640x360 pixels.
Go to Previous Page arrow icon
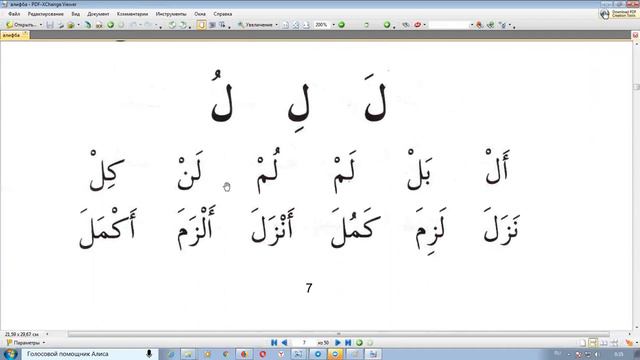pos(284,343)
